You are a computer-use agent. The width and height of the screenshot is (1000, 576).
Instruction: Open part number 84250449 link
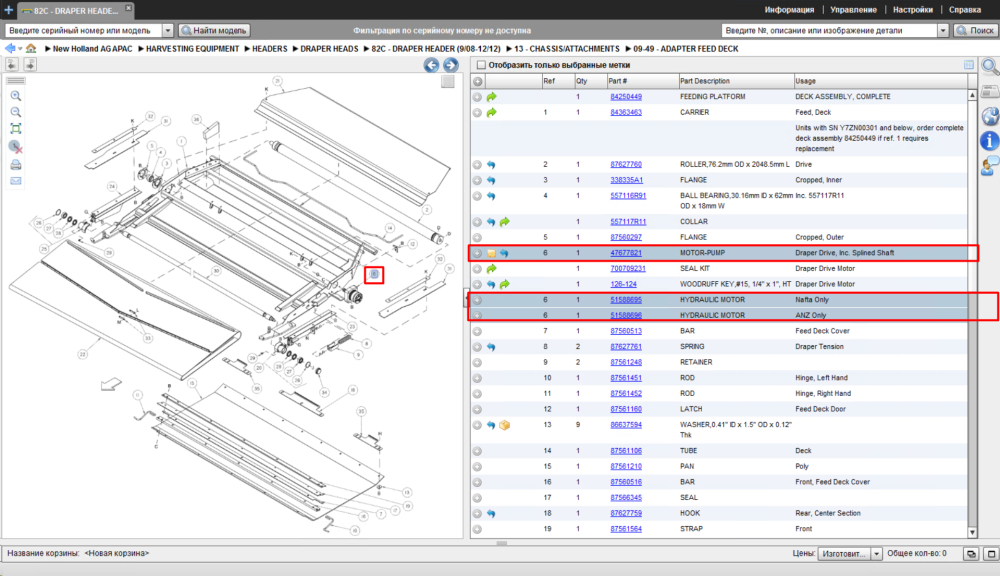pos(626,97)
